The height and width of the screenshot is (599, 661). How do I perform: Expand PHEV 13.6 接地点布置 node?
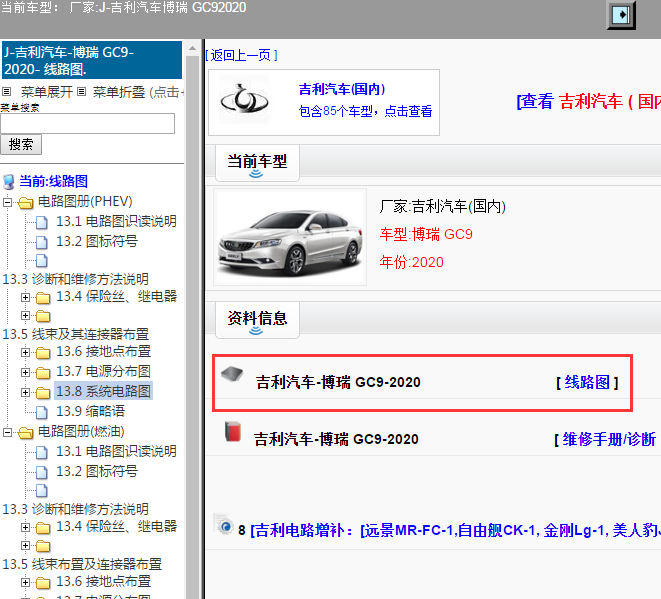[x=25, y=352]
